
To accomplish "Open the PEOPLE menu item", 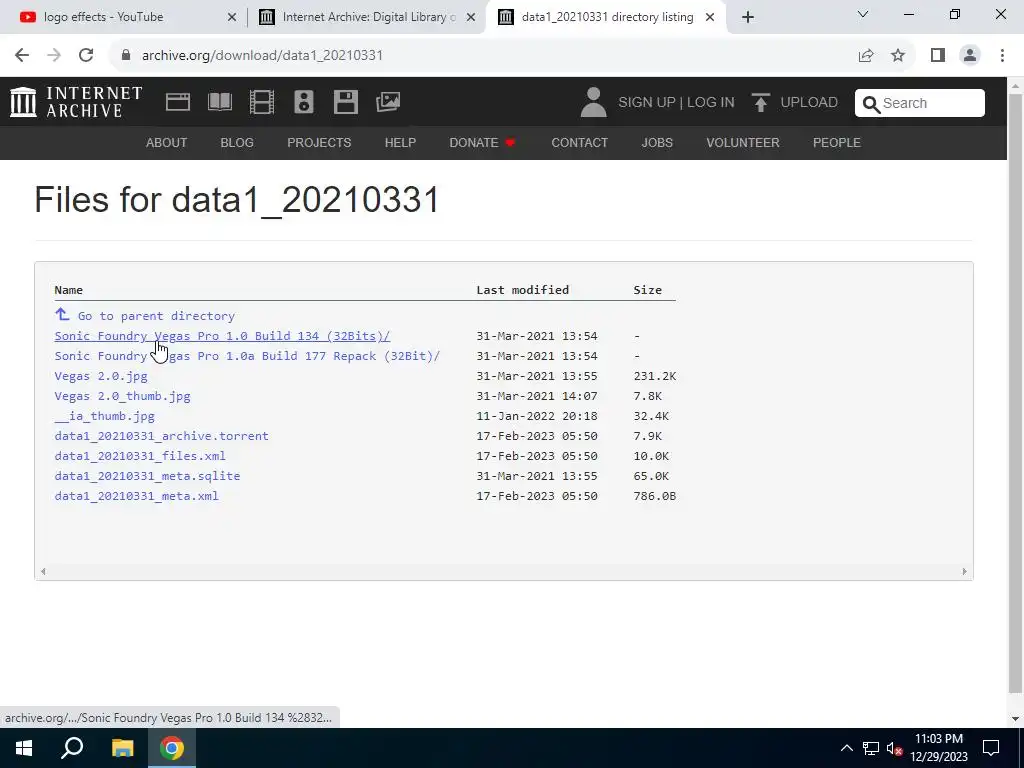I will coord(837,142).
